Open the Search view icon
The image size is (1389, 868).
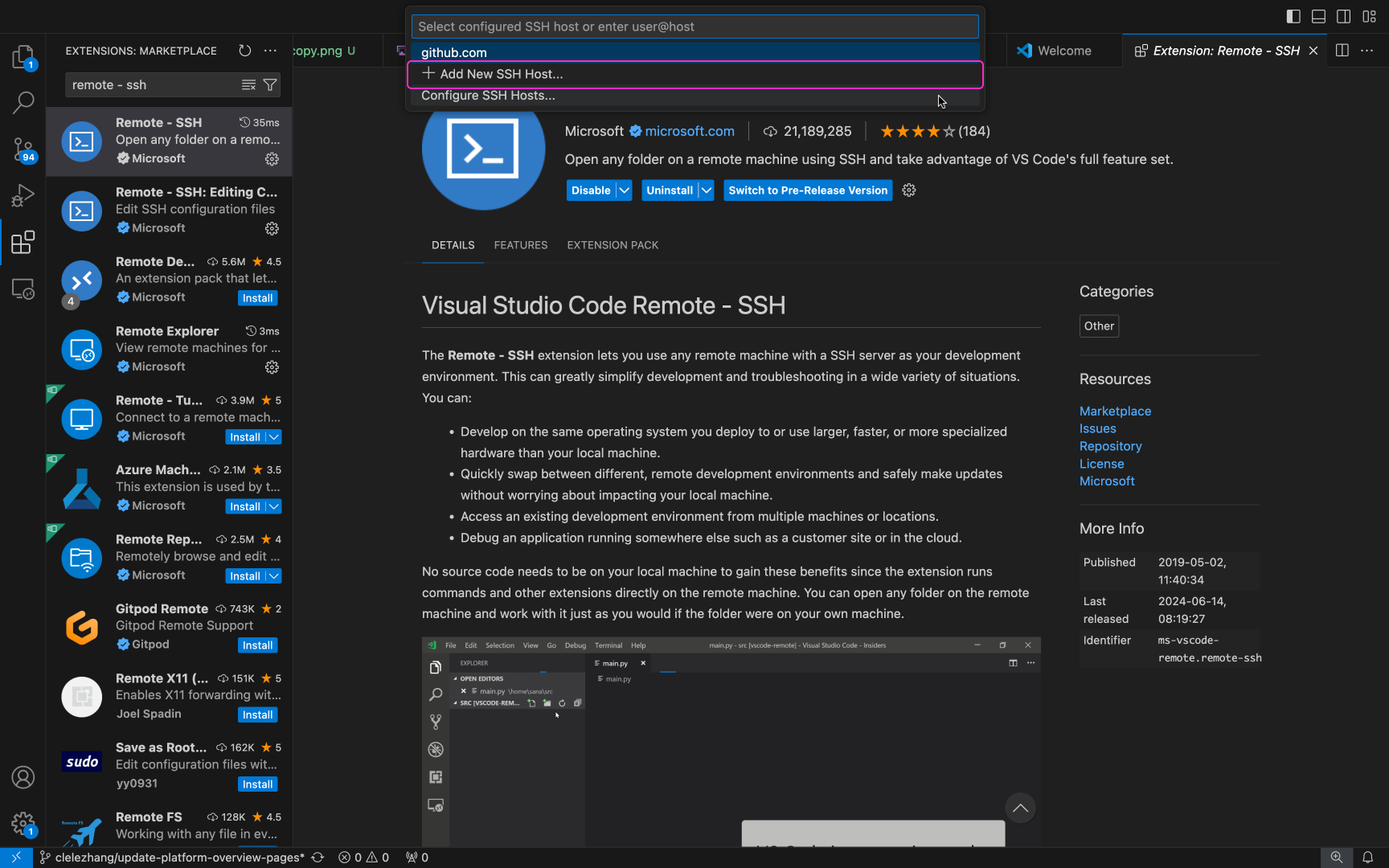point(23,102)
